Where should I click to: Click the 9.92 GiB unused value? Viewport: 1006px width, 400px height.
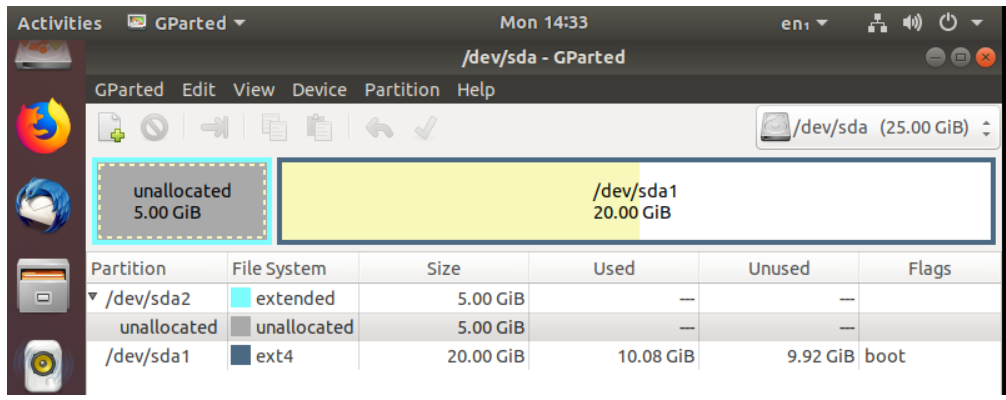[x=822, y=356]
